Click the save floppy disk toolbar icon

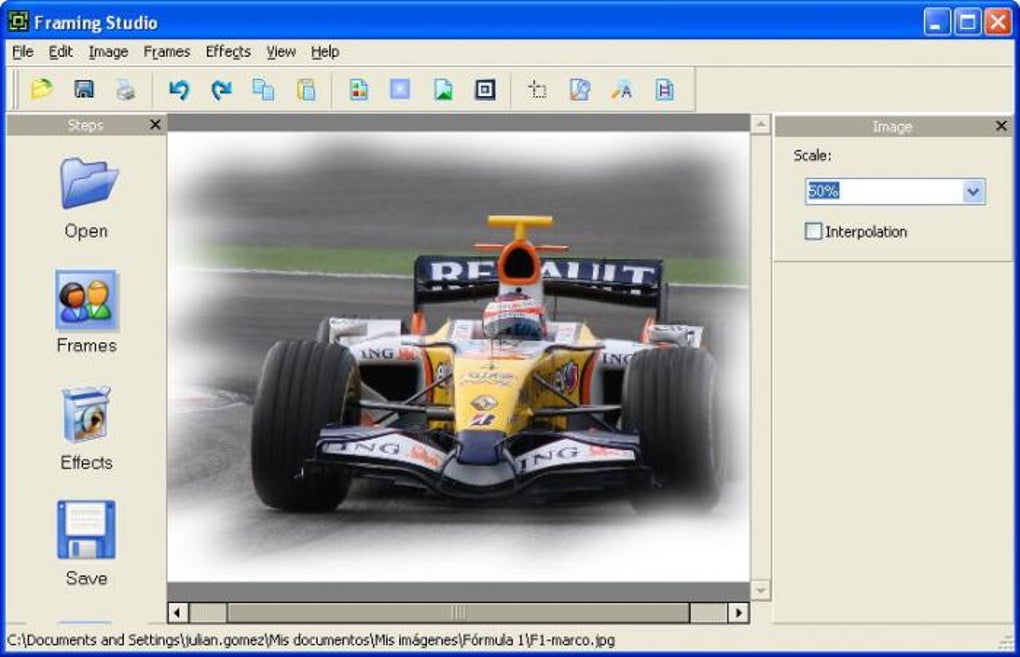pos(84,89)
